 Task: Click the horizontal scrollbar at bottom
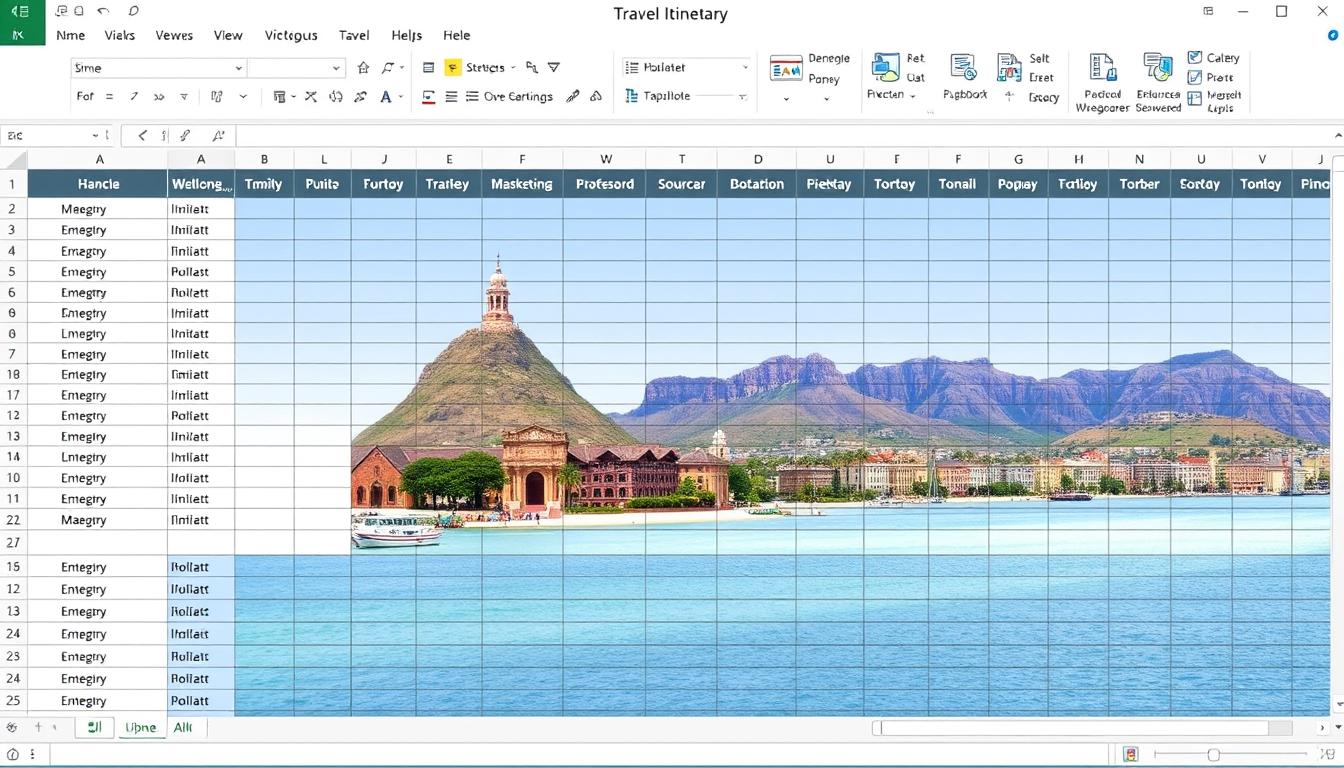click(x=1082, y=728)
